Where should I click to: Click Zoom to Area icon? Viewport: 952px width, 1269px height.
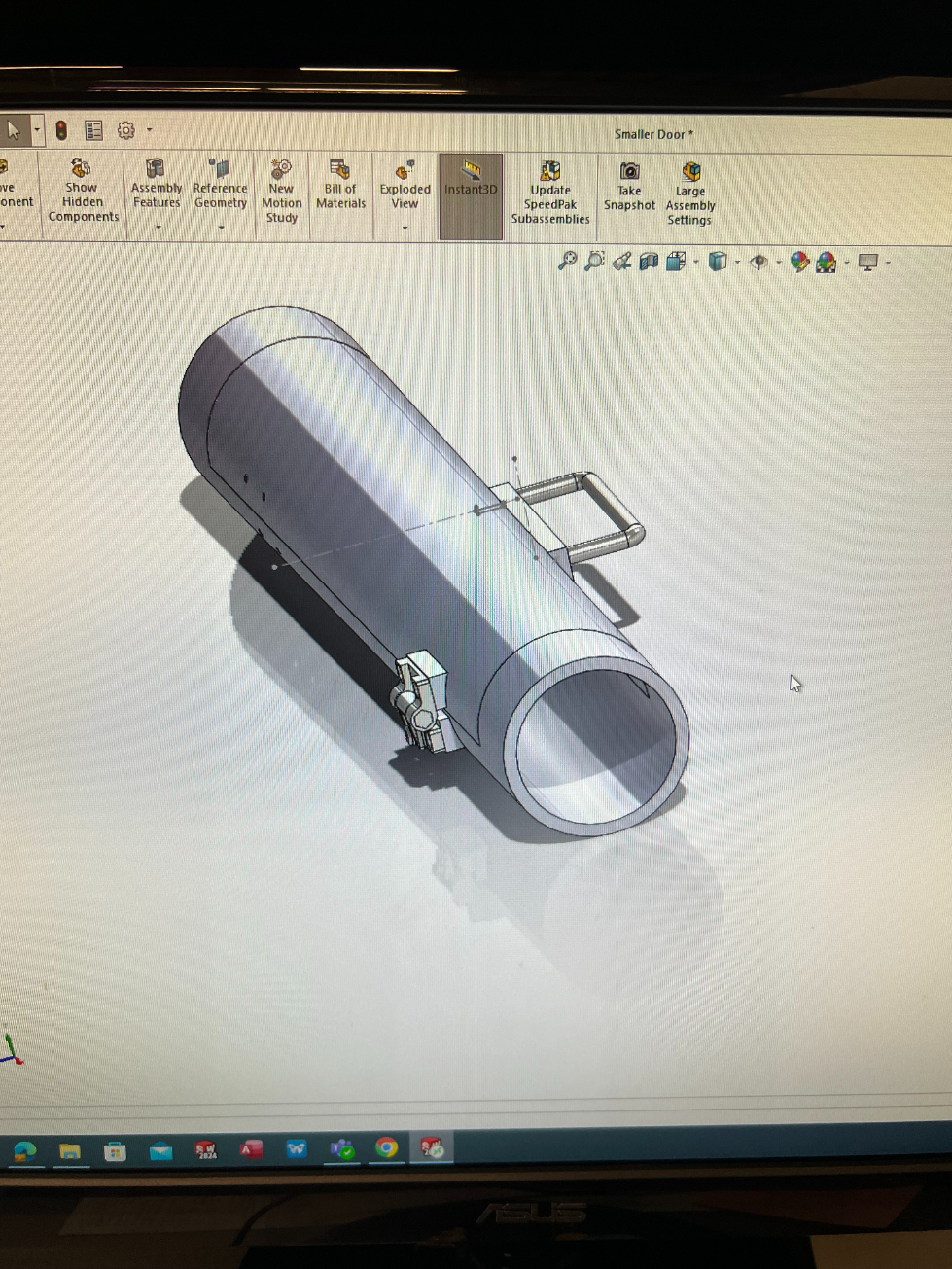pos(594,261)
